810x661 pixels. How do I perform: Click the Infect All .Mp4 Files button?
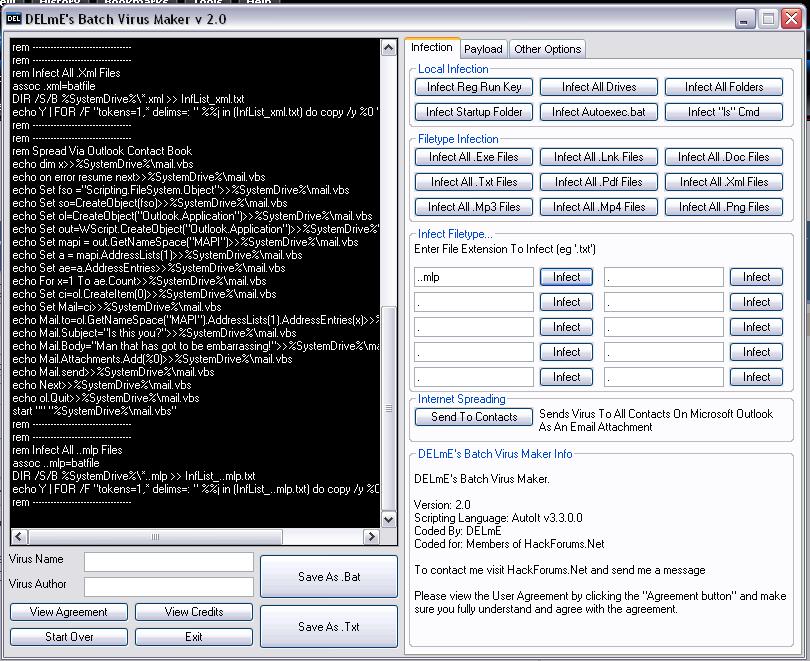point(599,207)
